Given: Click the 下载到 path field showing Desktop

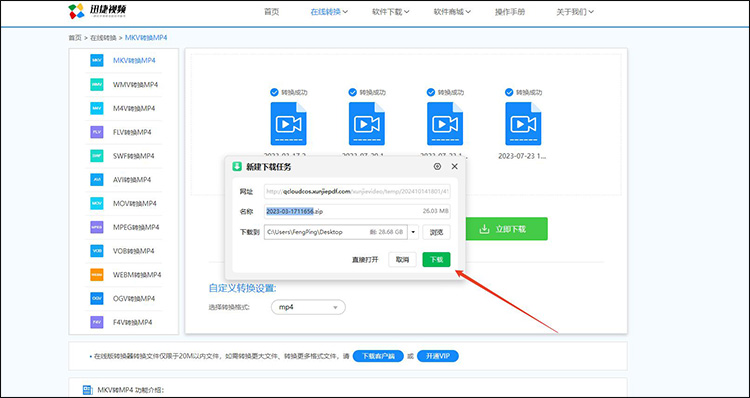Looking at the screenshot, I should [x=336, y=232].
